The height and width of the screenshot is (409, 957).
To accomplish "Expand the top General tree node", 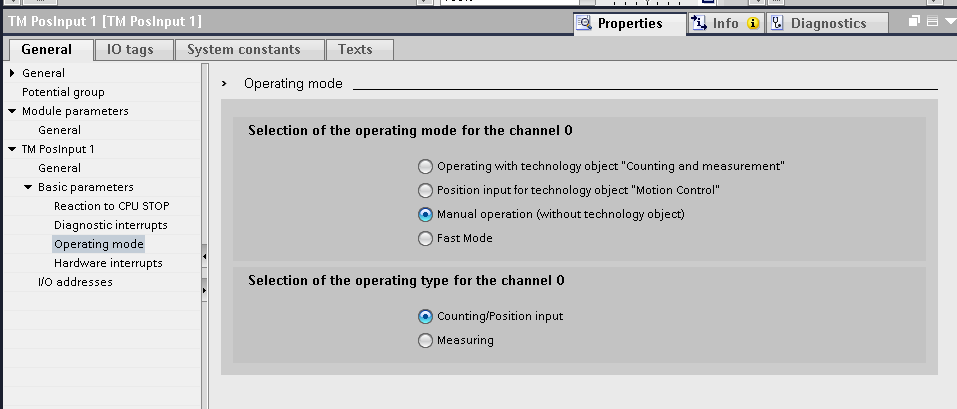I will point(12,73).
